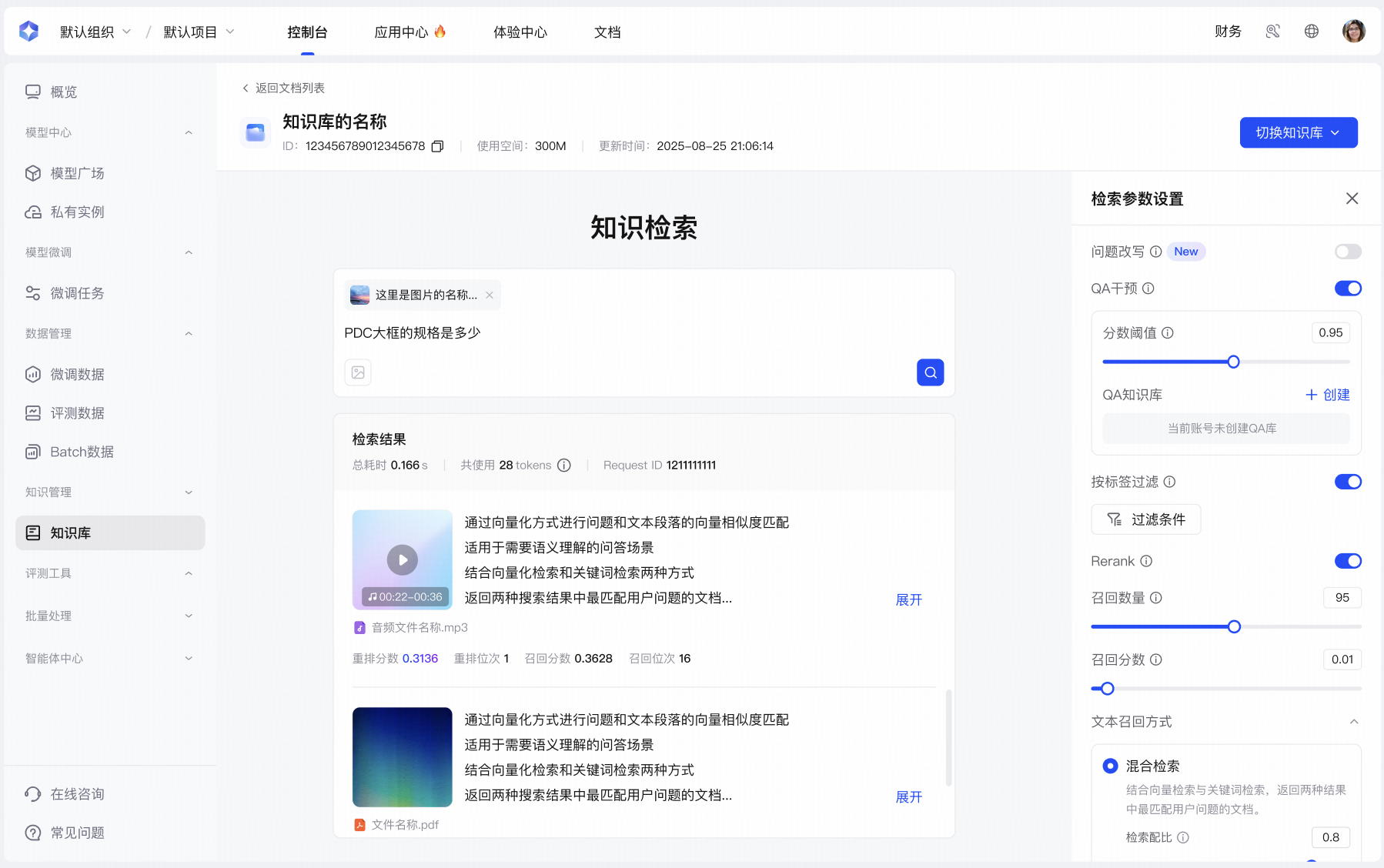Open the 切换知识库 dropdown
The width and height of the screenshot is (1384, 868).
tap(1298, 132)
